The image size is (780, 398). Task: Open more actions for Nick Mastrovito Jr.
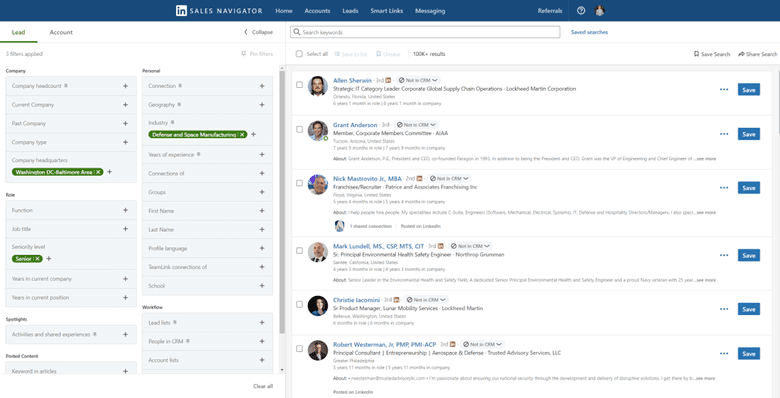coord(724,188)
